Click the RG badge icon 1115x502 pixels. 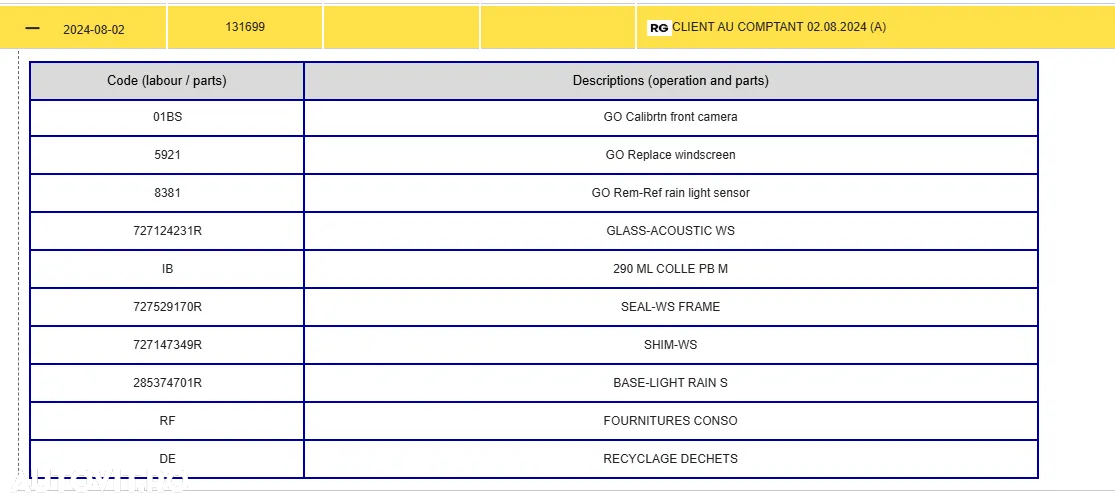pyautogui.click(x=659, y=28)
